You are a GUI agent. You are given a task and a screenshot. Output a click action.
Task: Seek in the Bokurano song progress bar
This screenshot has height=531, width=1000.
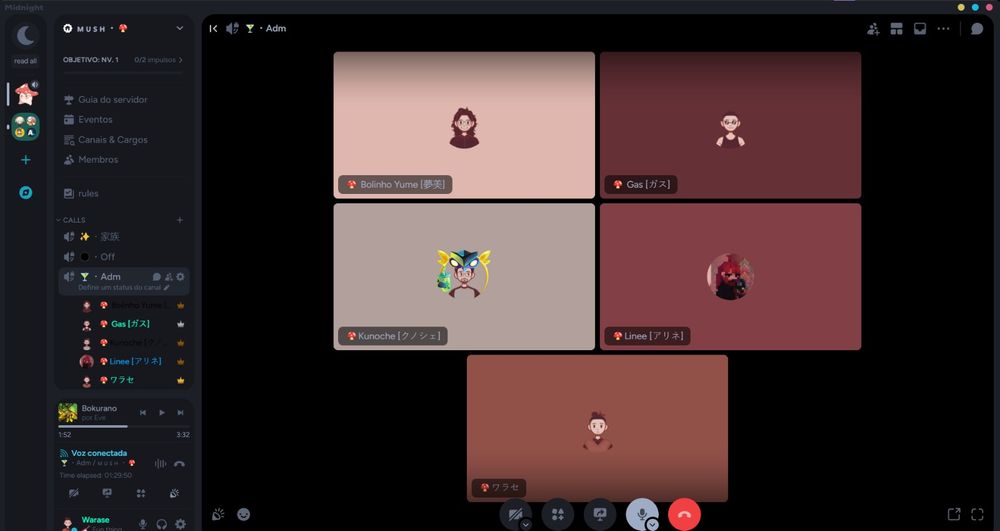[123, 426]
